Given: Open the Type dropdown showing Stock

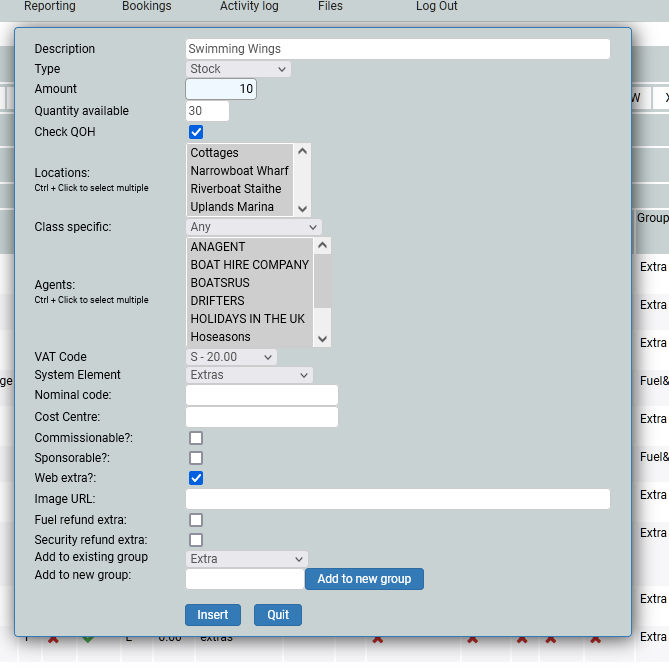Looking at the screenshot, I should (239, 69).
